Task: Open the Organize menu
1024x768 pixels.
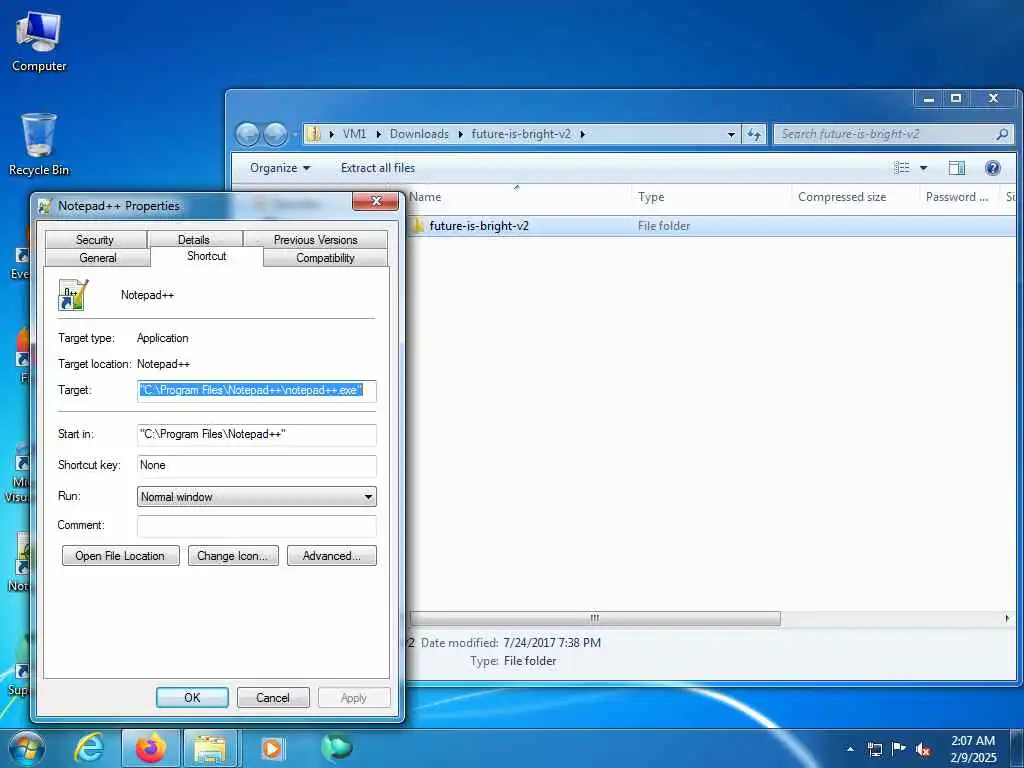Action: [x=280, y=168]
